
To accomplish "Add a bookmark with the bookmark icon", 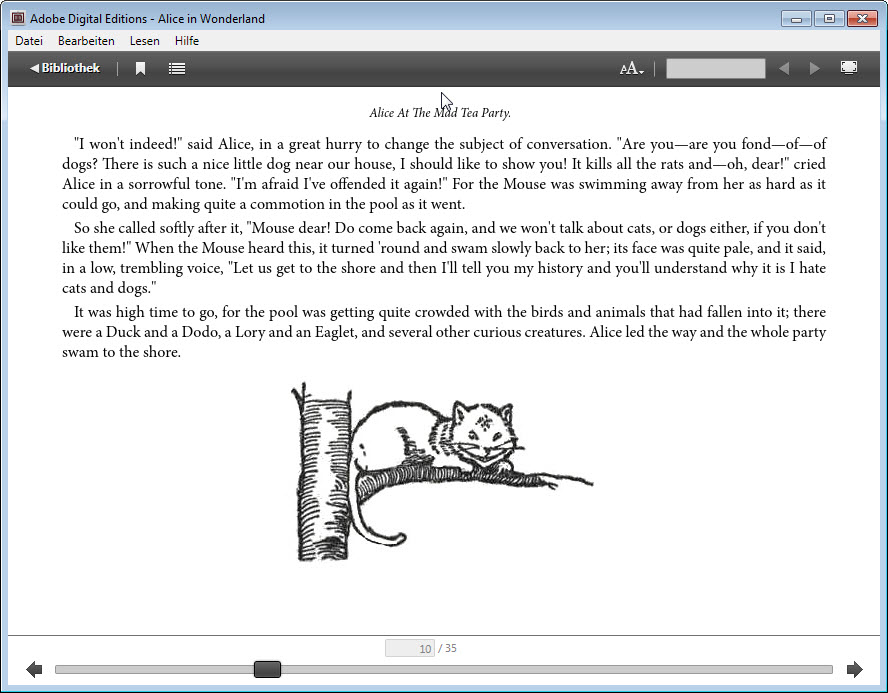I will pyautogui.click(x=140, y=69).
